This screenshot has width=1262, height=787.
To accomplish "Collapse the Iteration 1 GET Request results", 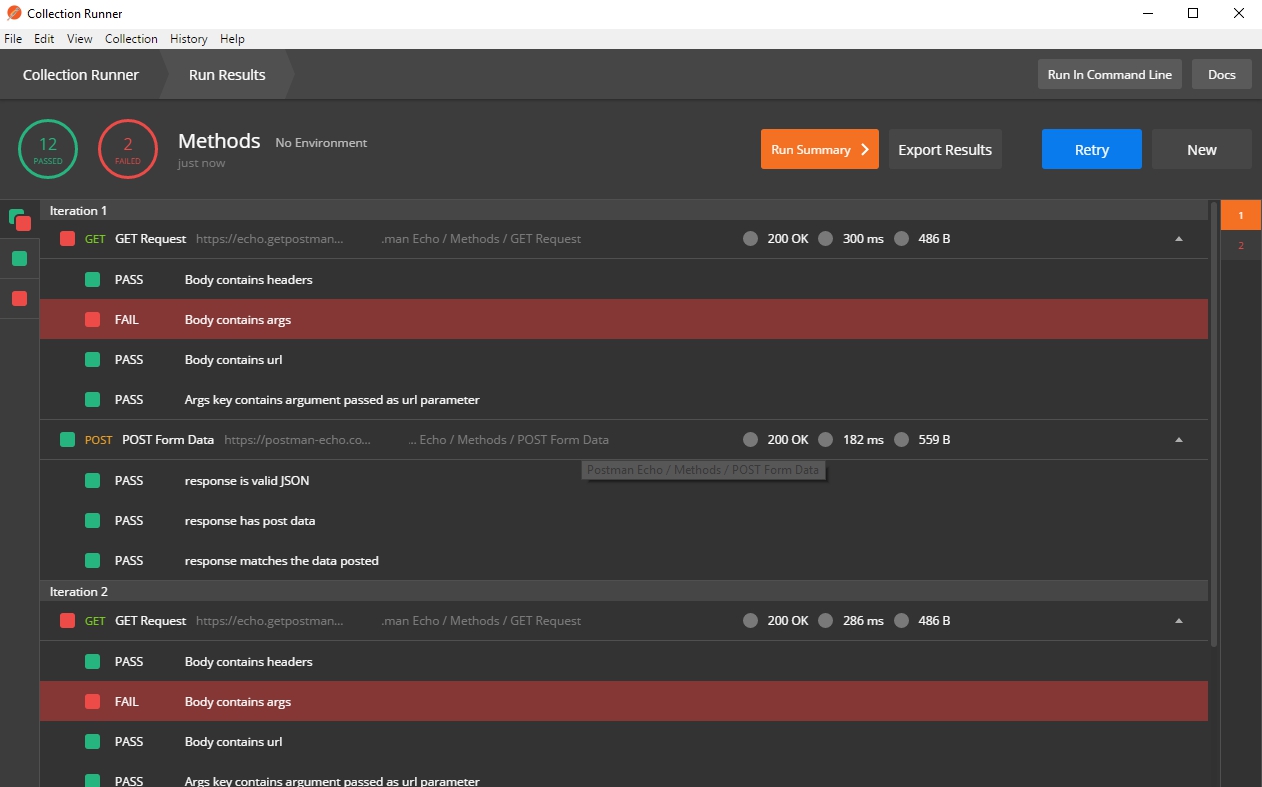I will 1178,239.
